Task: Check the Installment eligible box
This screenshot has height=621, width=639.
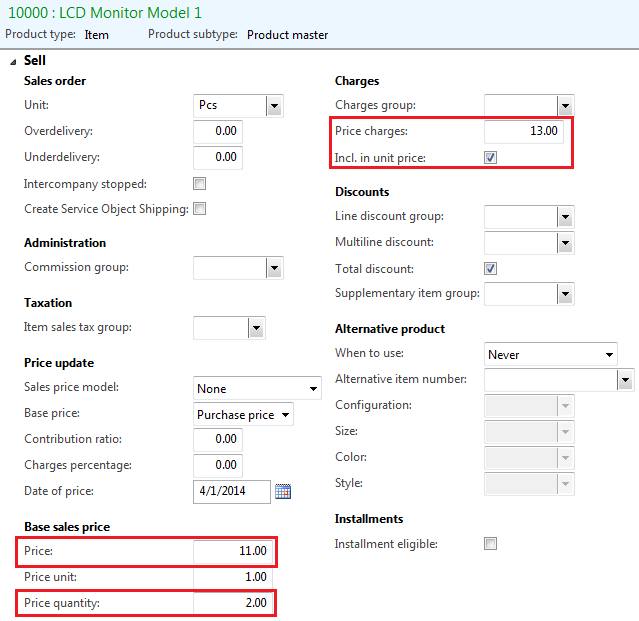Action: pos(490,544)
